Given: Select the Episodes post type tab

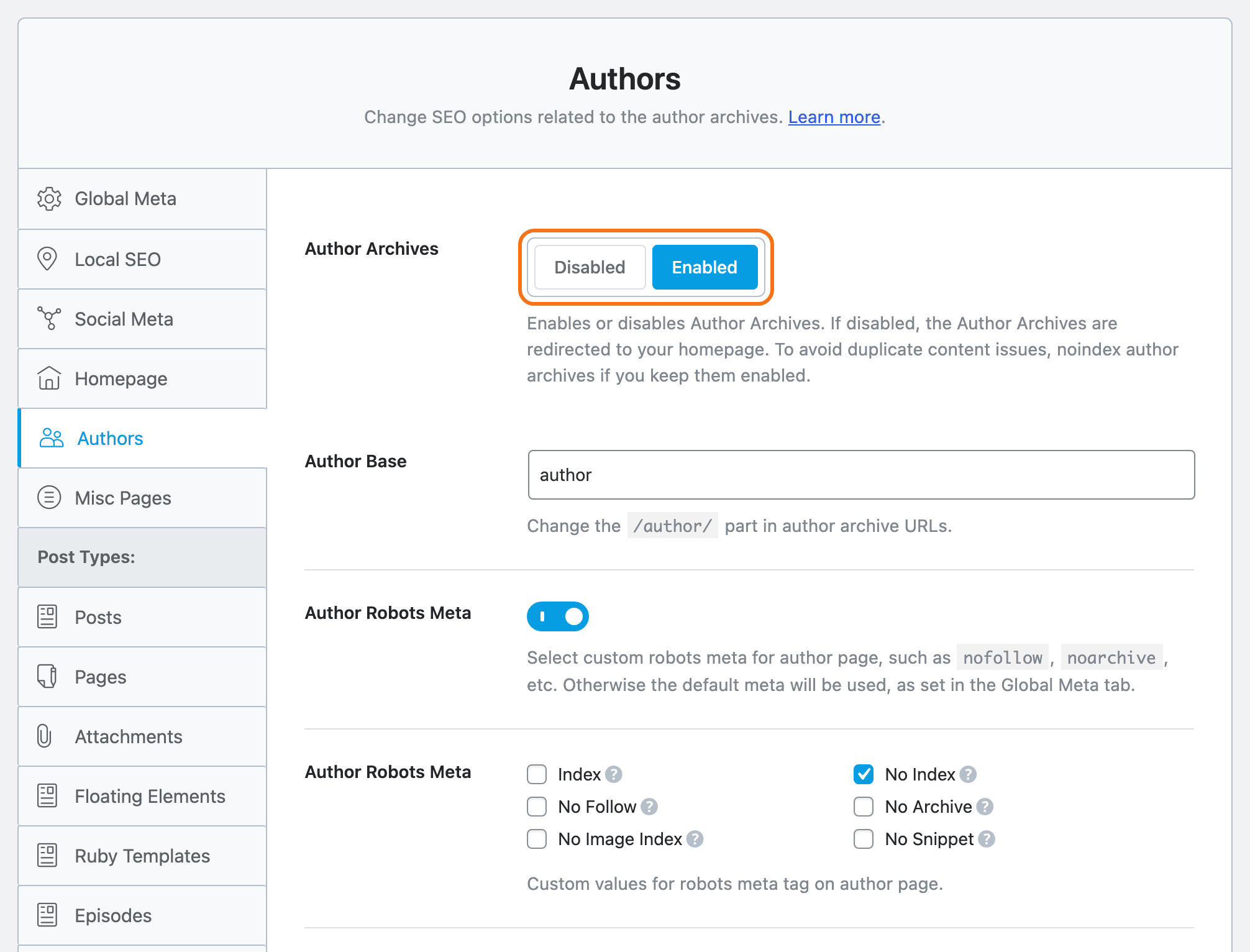Looking at the screenshot, I should coord(142,915).
